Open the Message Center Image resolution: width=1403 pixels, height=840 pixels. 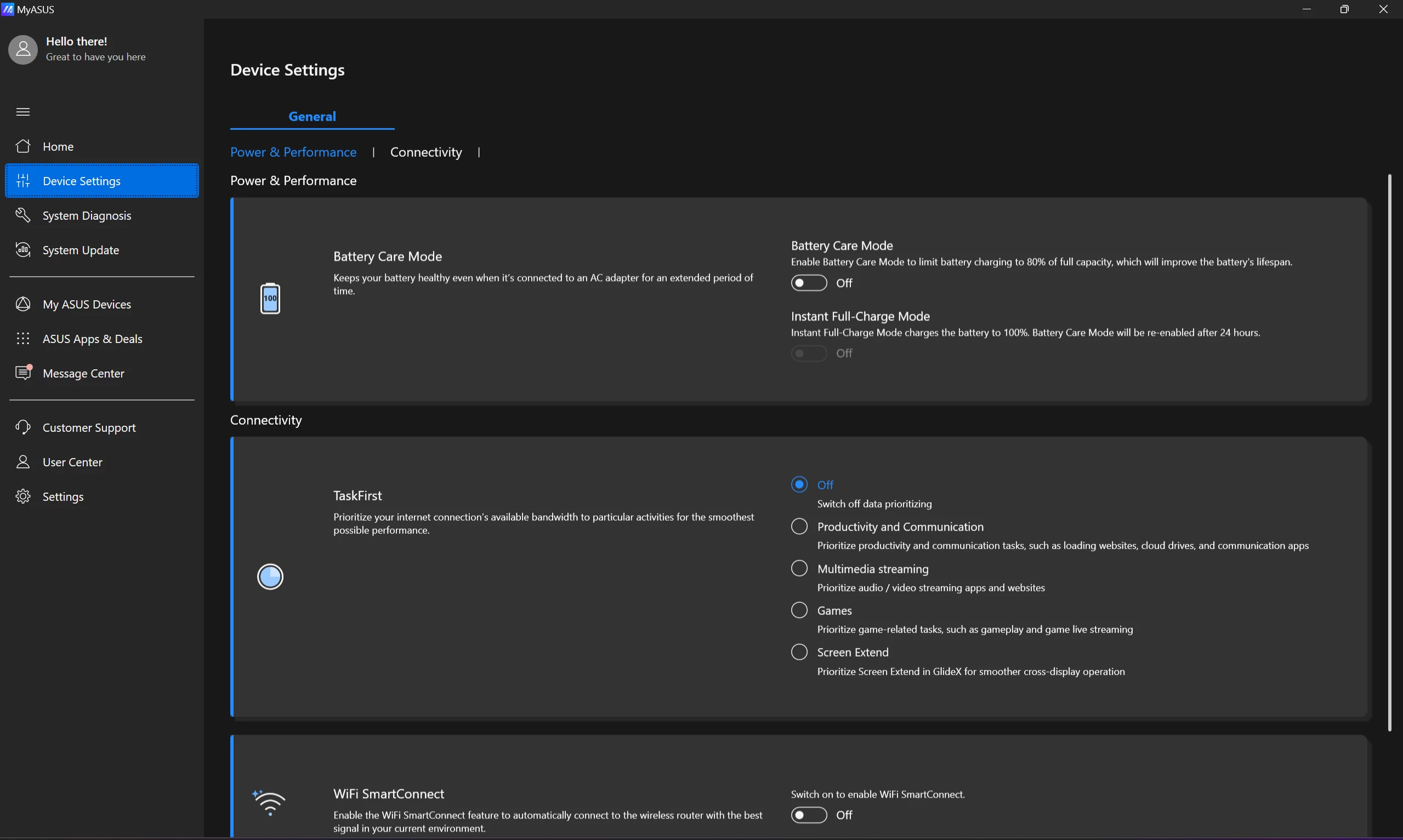(83, 374)
